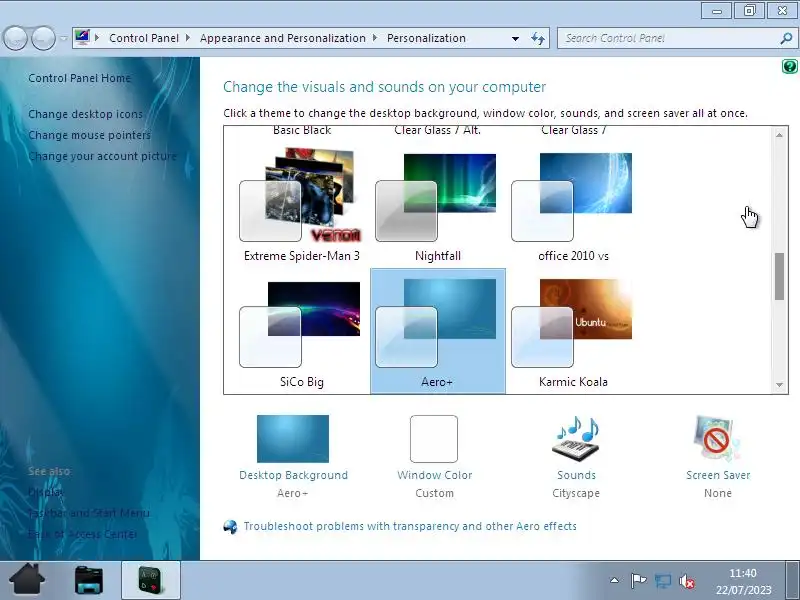Open Action Center flag tray icon
The image size is (800, 600).
pyautogui.click(x=638, y=580)
